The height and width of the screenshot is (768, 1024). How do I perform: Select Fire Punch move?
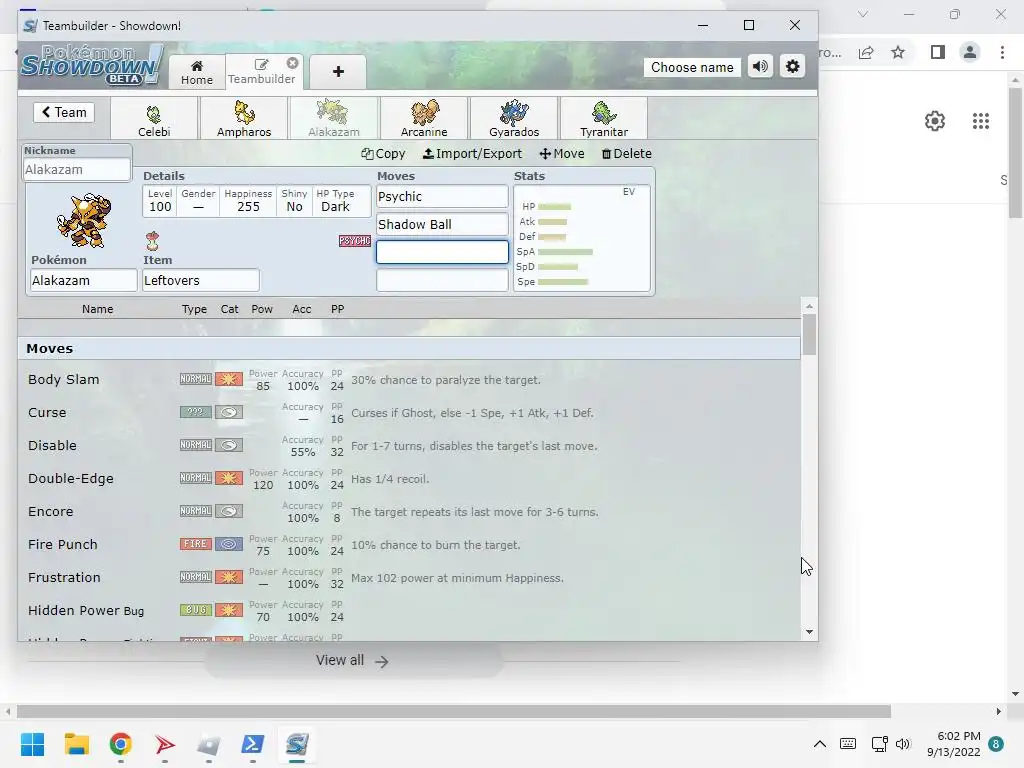click(409, 545)
